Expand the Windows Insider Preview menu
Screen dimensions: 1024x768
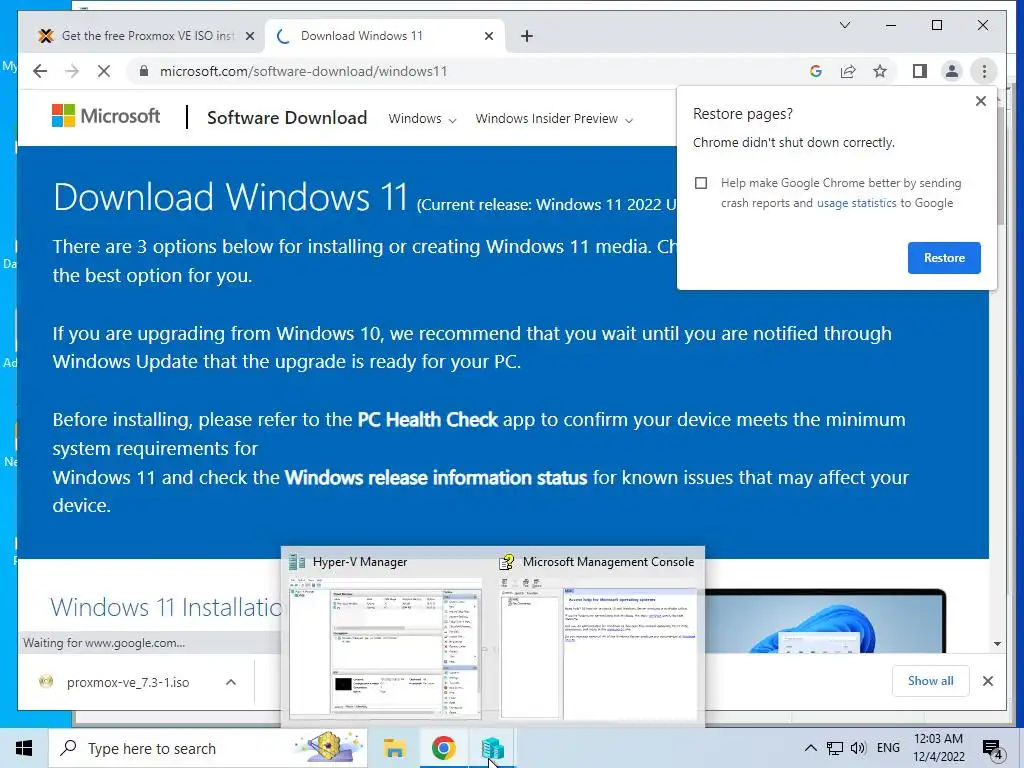[554, 119]
